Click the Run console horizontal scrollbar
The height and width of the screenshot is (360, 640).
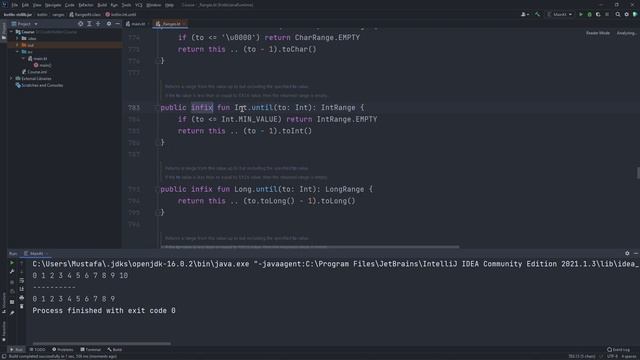click(x=102, y=344)
